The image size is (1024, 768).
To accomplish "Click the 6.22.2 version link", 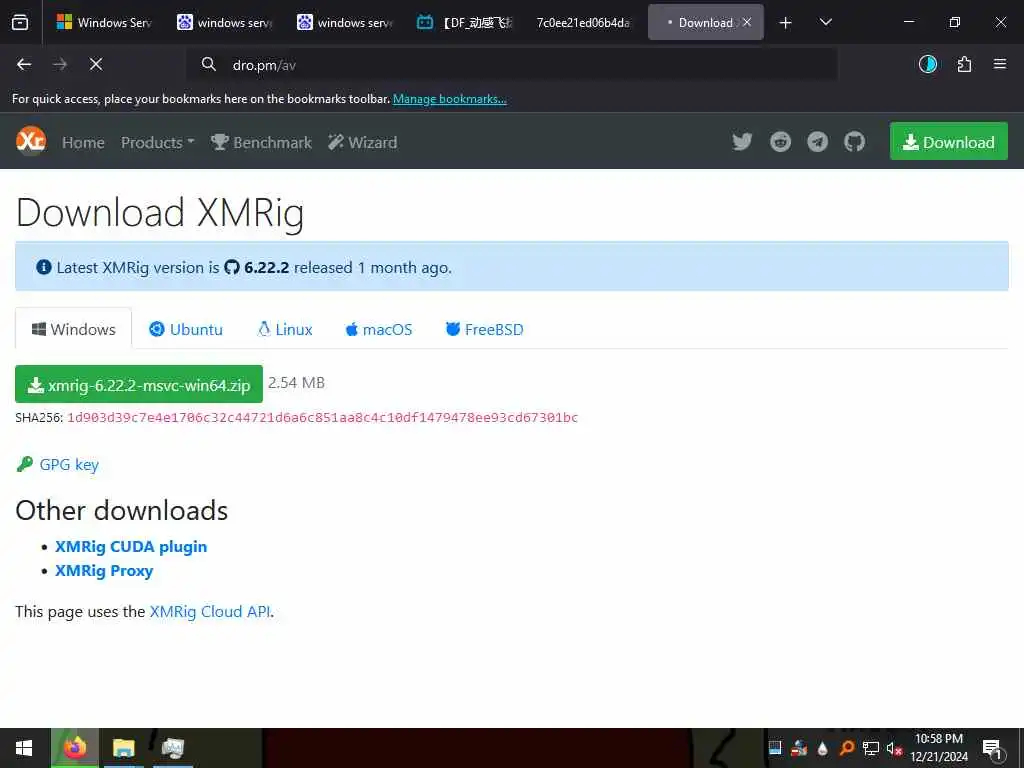I will point(266,267).
